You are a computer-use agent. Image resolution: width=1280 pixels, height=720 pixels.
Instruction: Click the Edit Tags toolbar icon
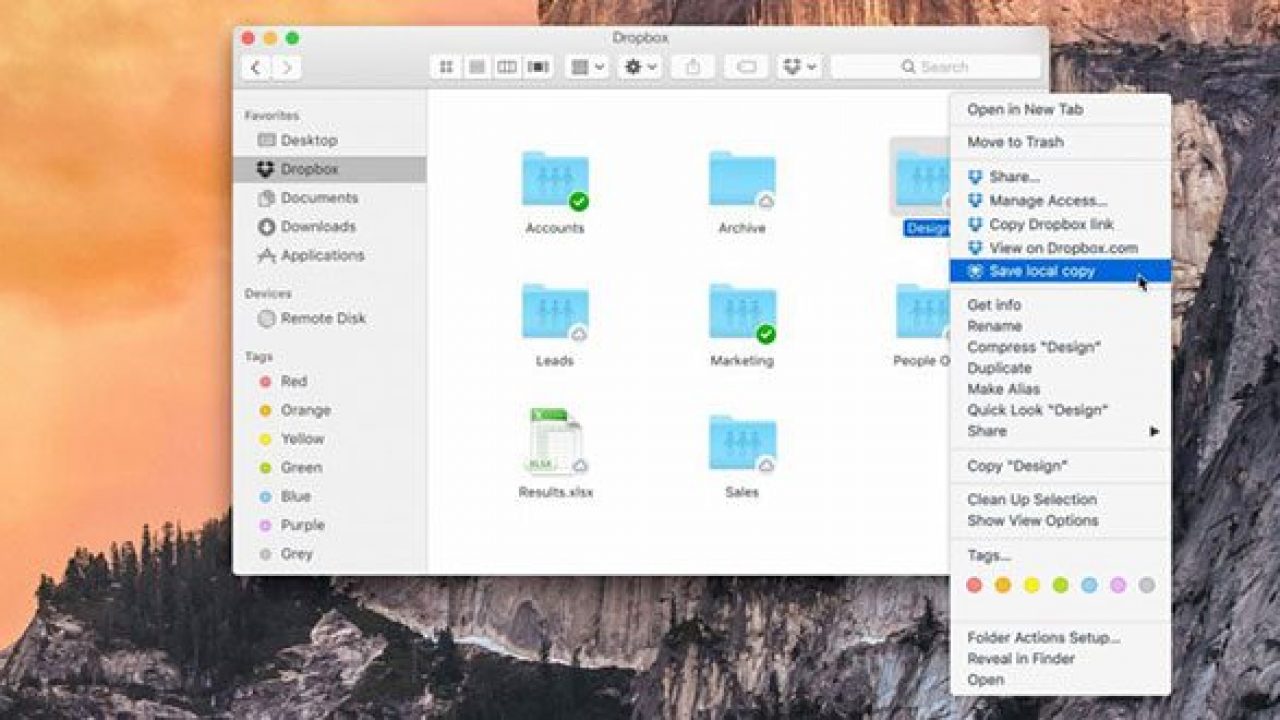tap(745, 67)
